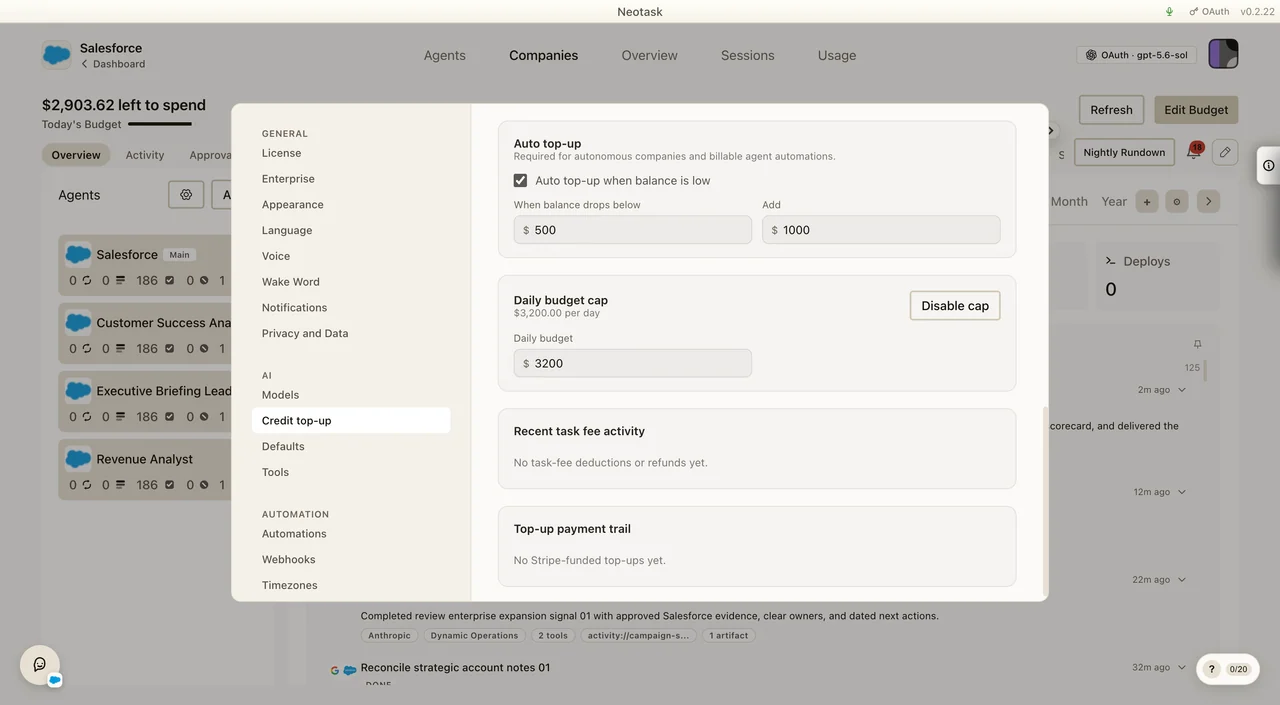Click the microphone icon in title bar

[x=1170, y=11]
